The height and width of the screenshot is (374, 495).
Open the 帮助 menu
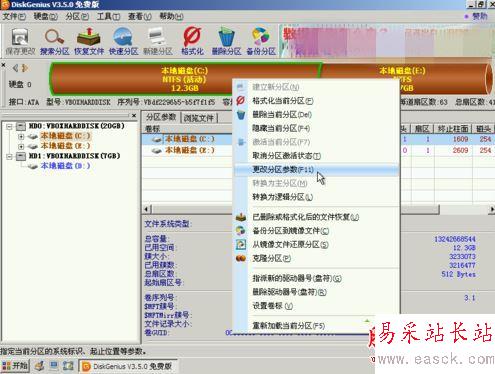(x=171, y=16)
